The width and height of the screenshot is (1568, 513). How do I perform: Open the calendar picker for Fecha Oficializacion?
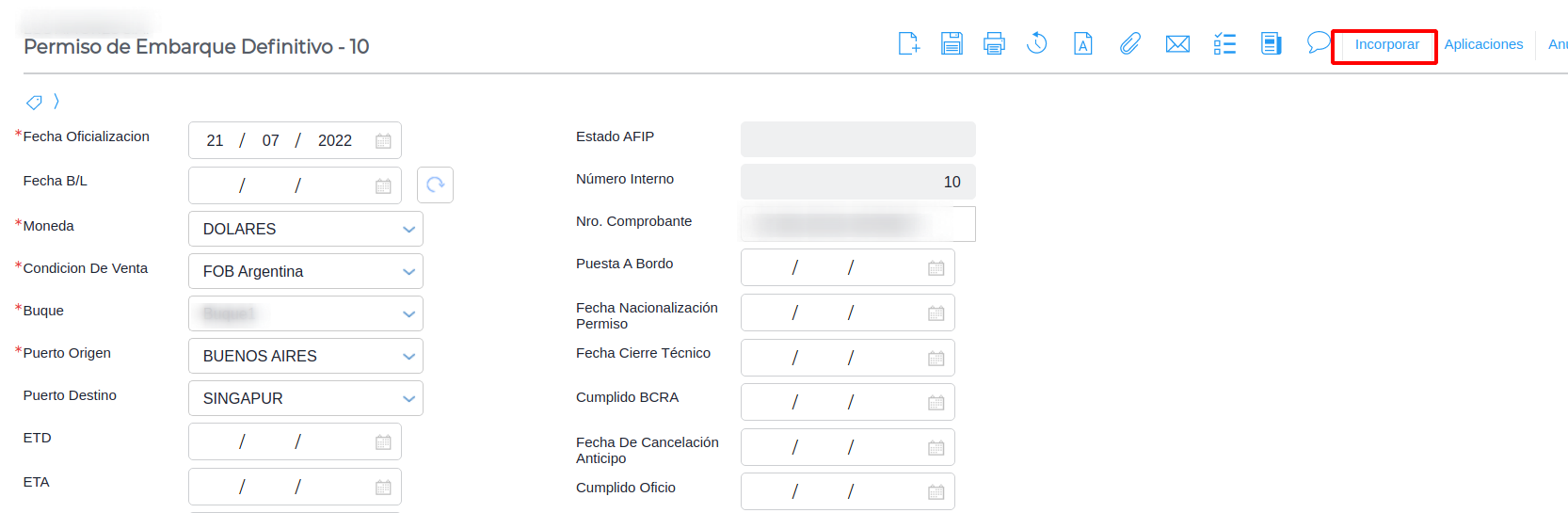383,141
